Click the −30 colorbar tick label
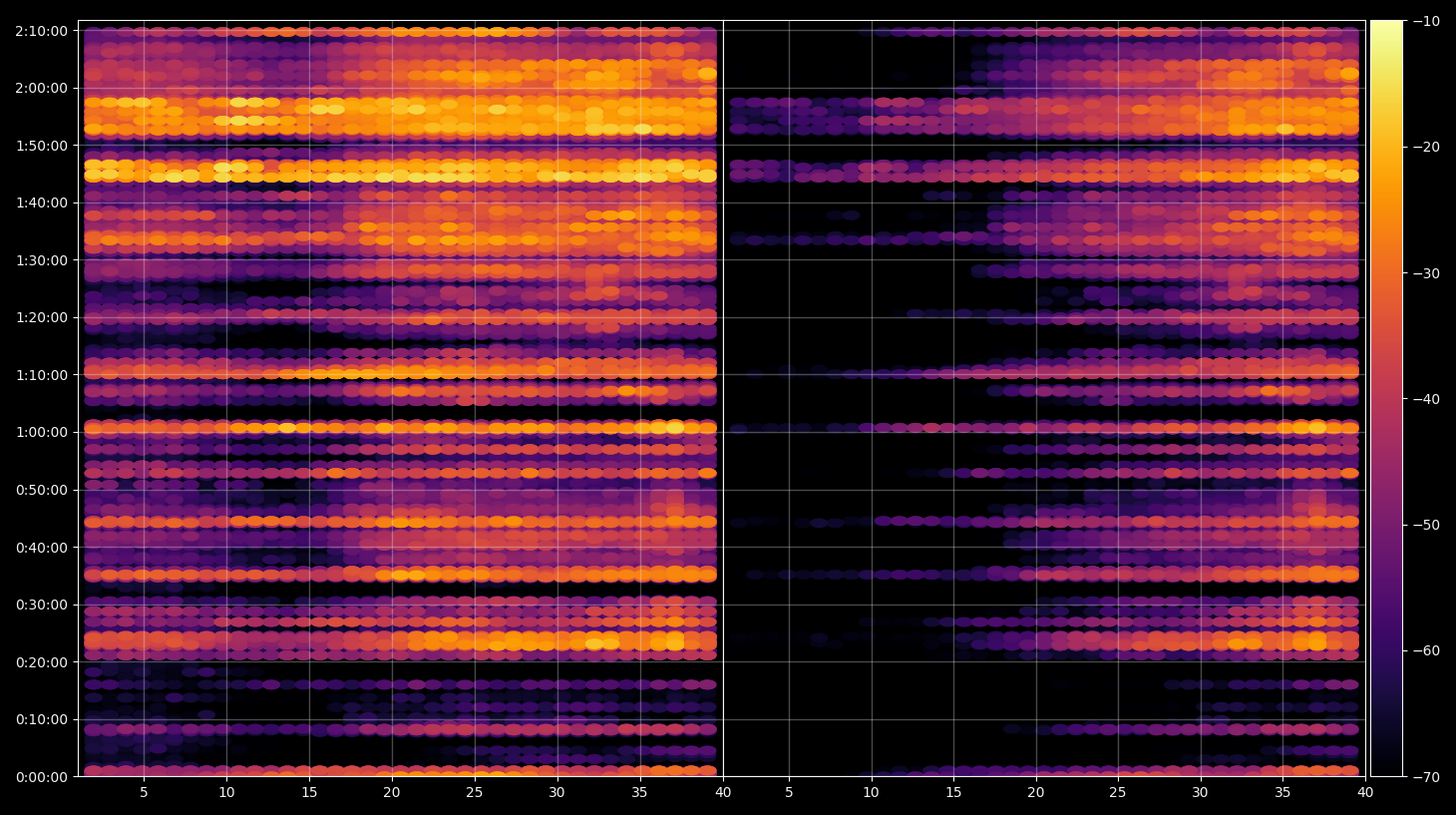Screen dimensions: 1456x815 click(1426, 273)
